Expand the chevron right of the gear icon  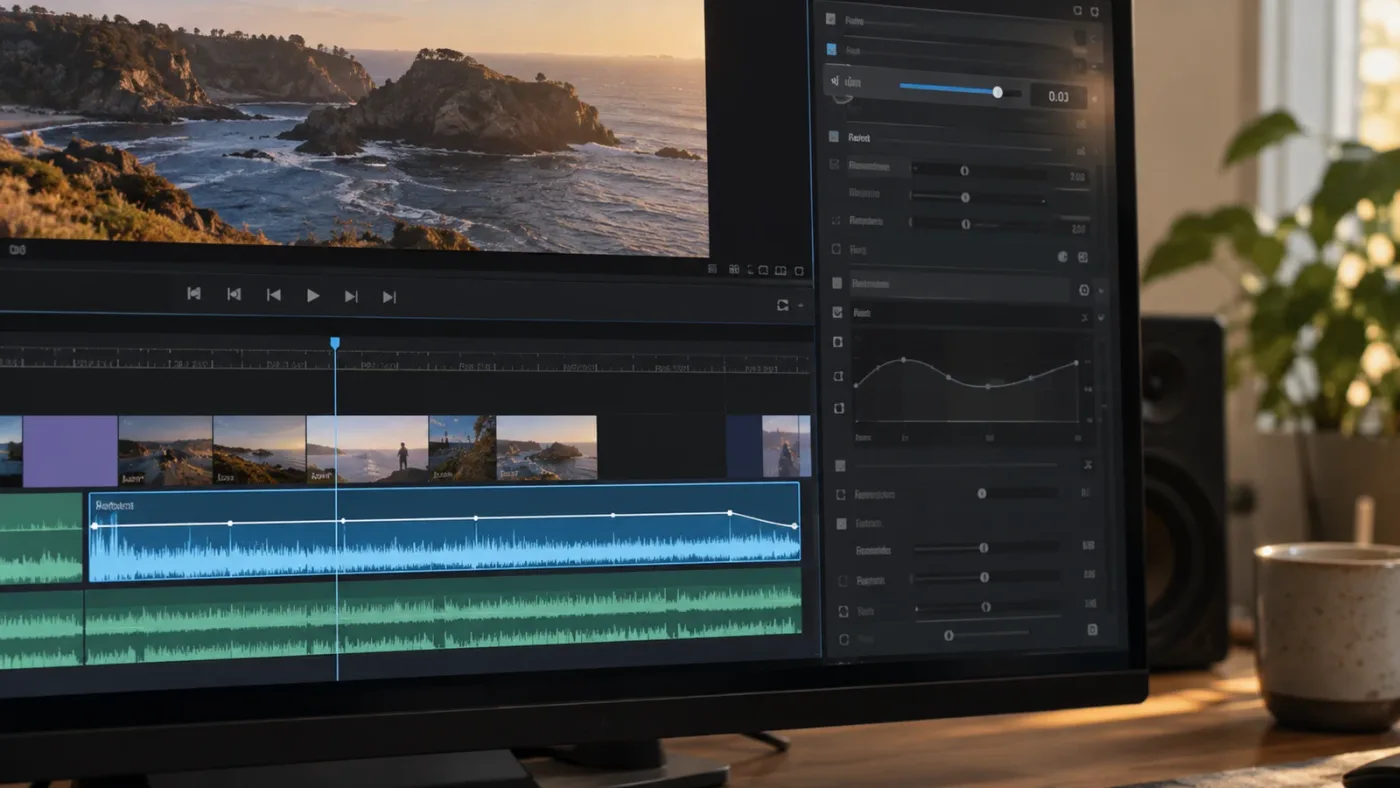(x=1101, y=291)
